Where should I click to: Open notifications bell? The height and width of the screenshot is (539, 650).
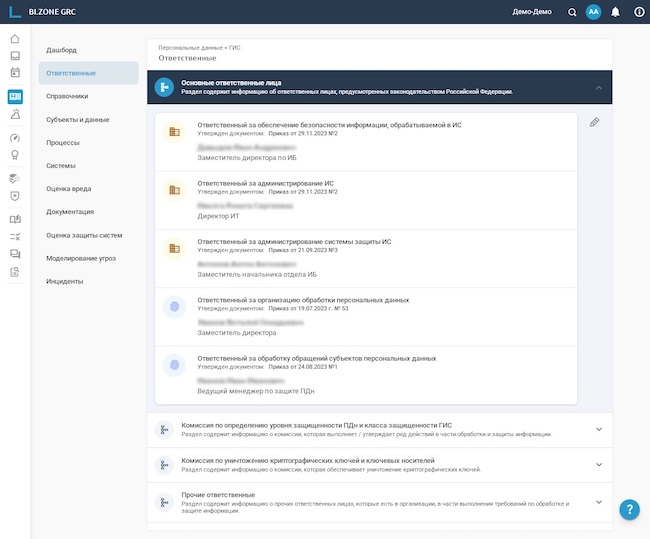[x=616, y=12]
